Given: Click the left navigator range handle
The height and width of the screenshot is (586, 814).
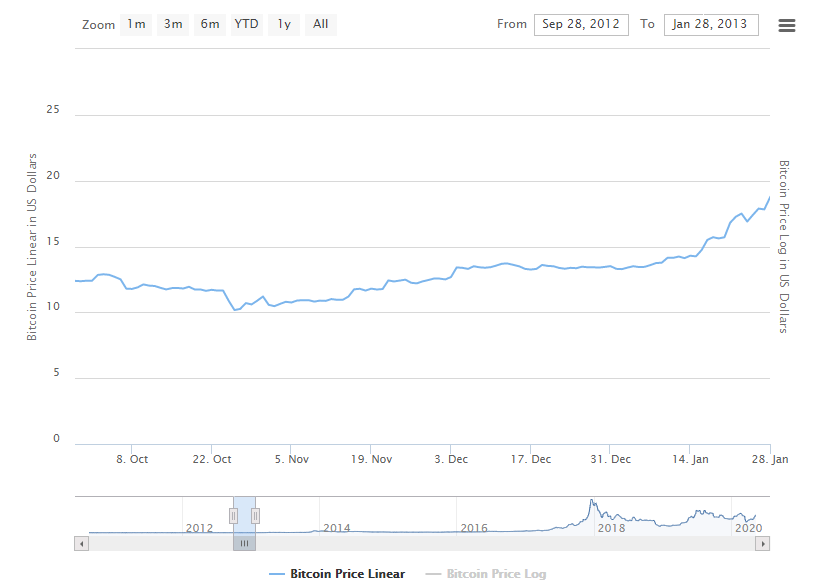Looking at the screenshot, I should 233,516.
